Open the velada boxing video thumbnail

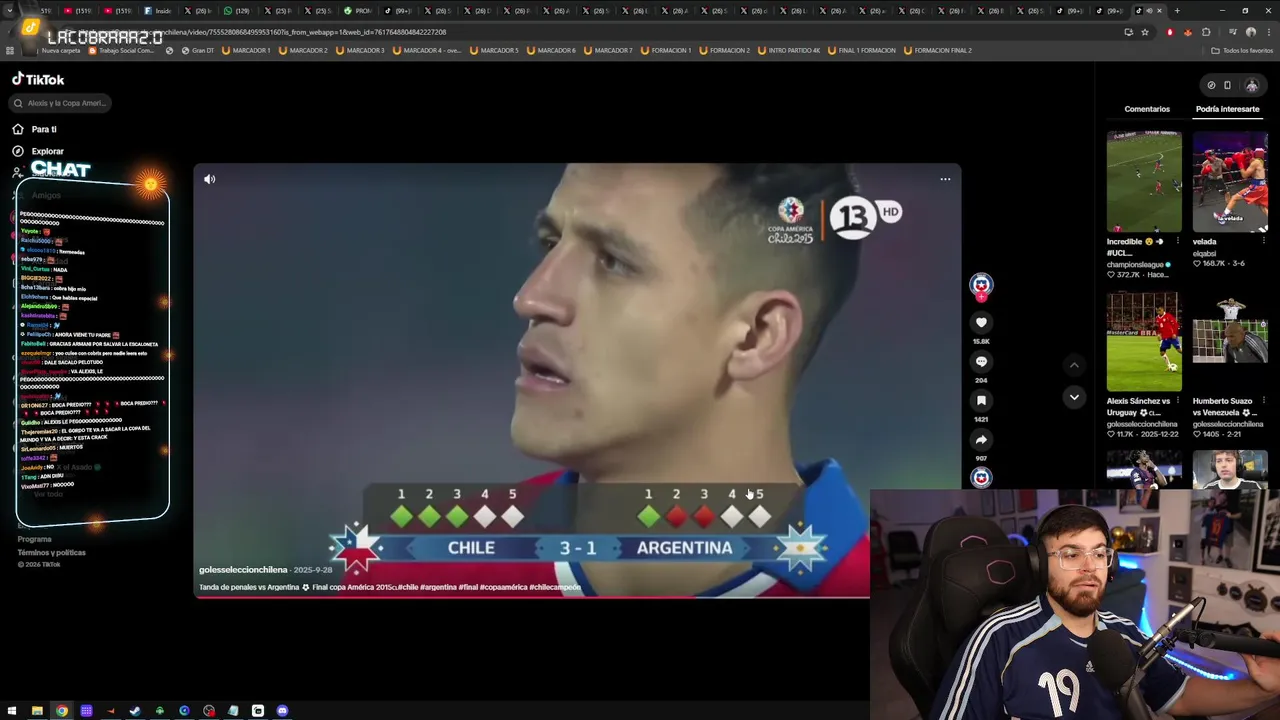coord(1230,182)
